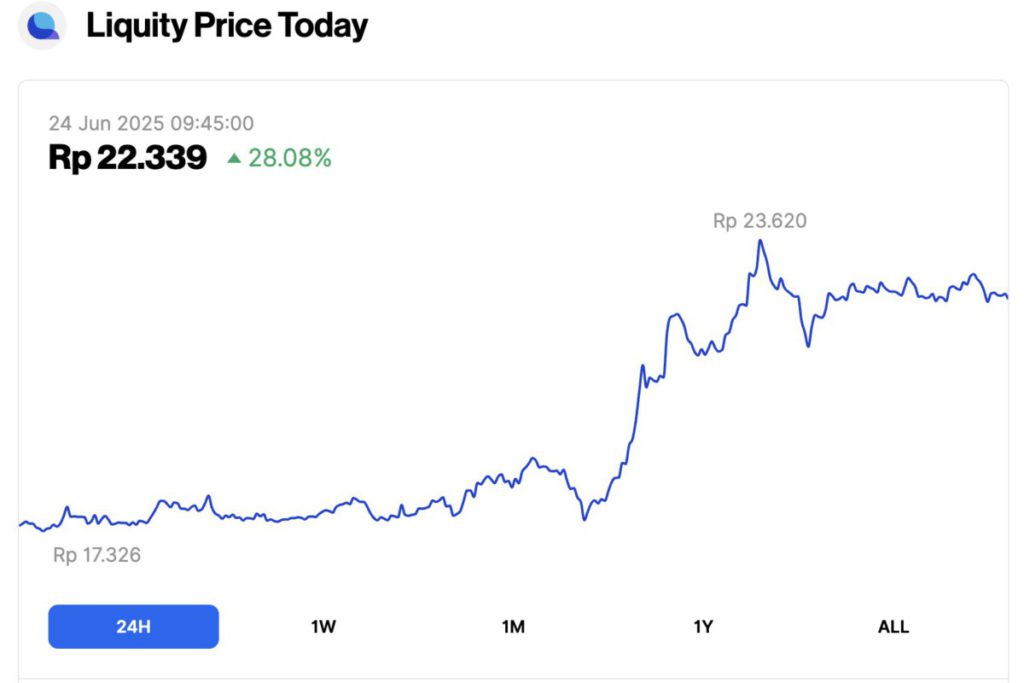Screen dimensions: 1024x683
Task: Select the 24H time range tab
Action: [x=133, y=627]
